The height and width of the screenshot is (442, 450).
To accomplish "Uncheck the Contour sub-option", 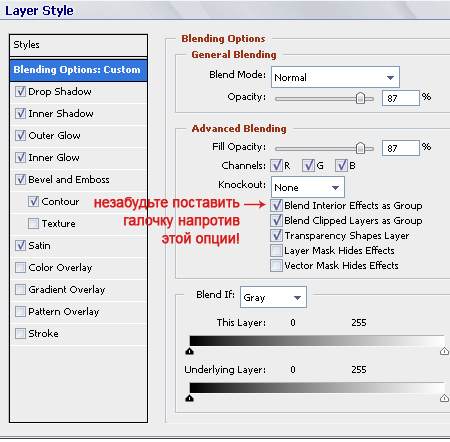I will click(x=33, y=201).
